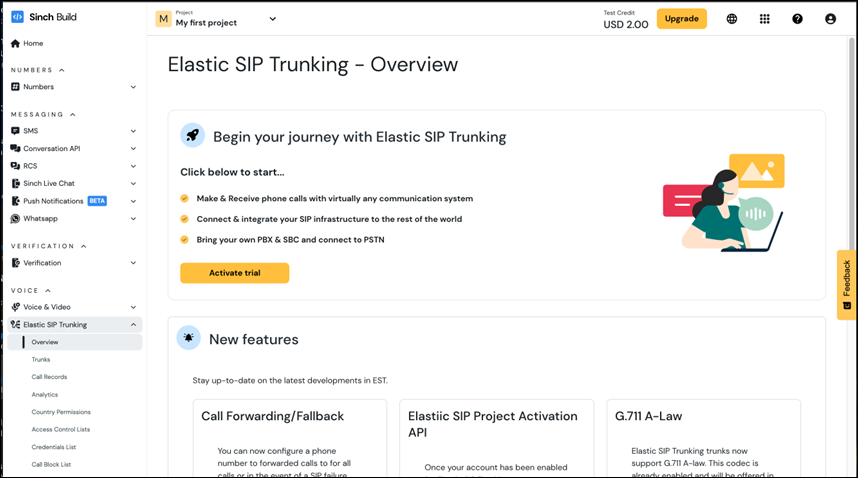Expand the Conversation API section

point(133,149)
